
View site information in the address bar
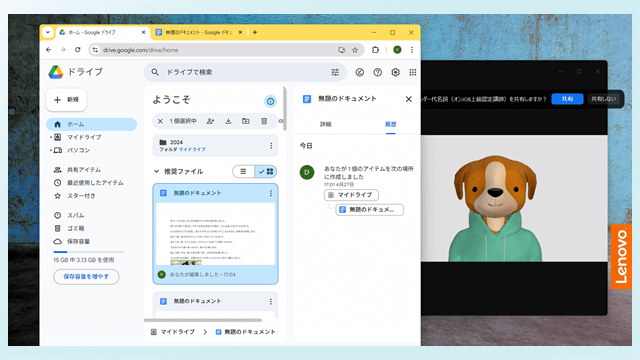point(95,50)
